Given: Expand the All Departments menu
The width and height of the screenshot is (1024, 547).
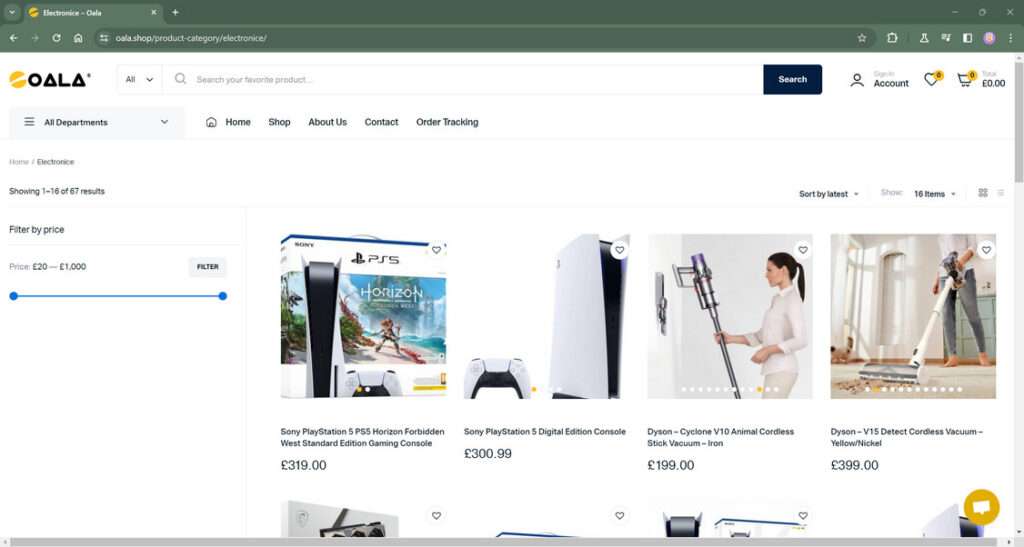Looking at the screenshot, I should tap(97, 122).
